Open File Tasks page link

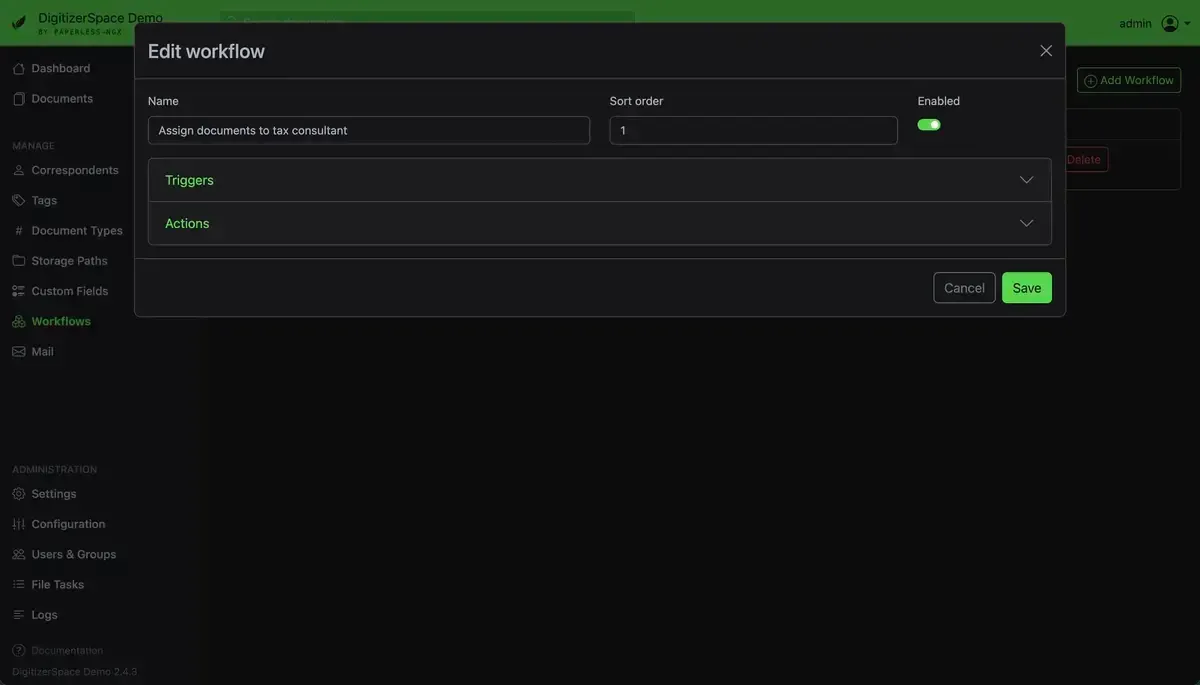[x=57, y=584]
